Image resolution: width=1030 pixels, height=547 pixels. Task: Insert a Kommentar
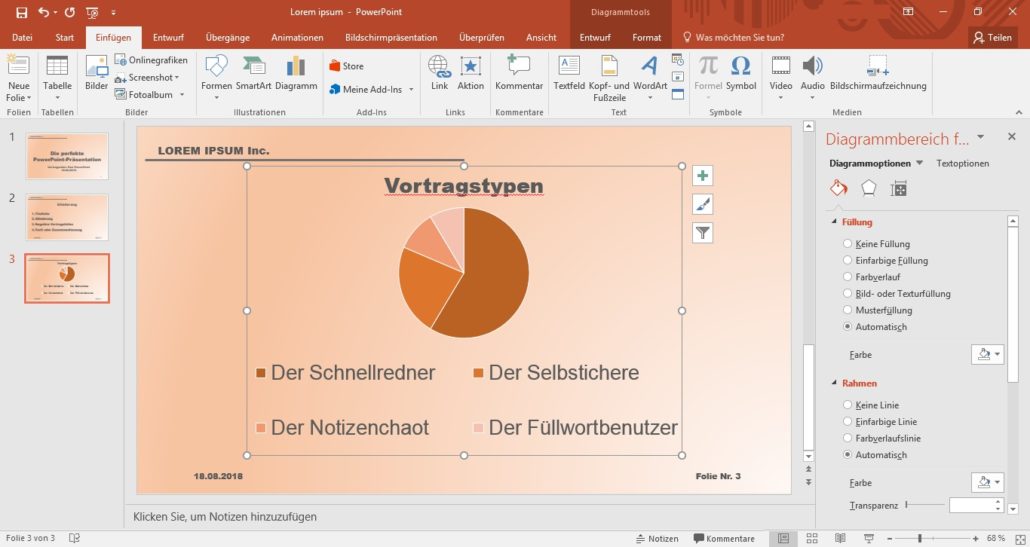point(519,74)
